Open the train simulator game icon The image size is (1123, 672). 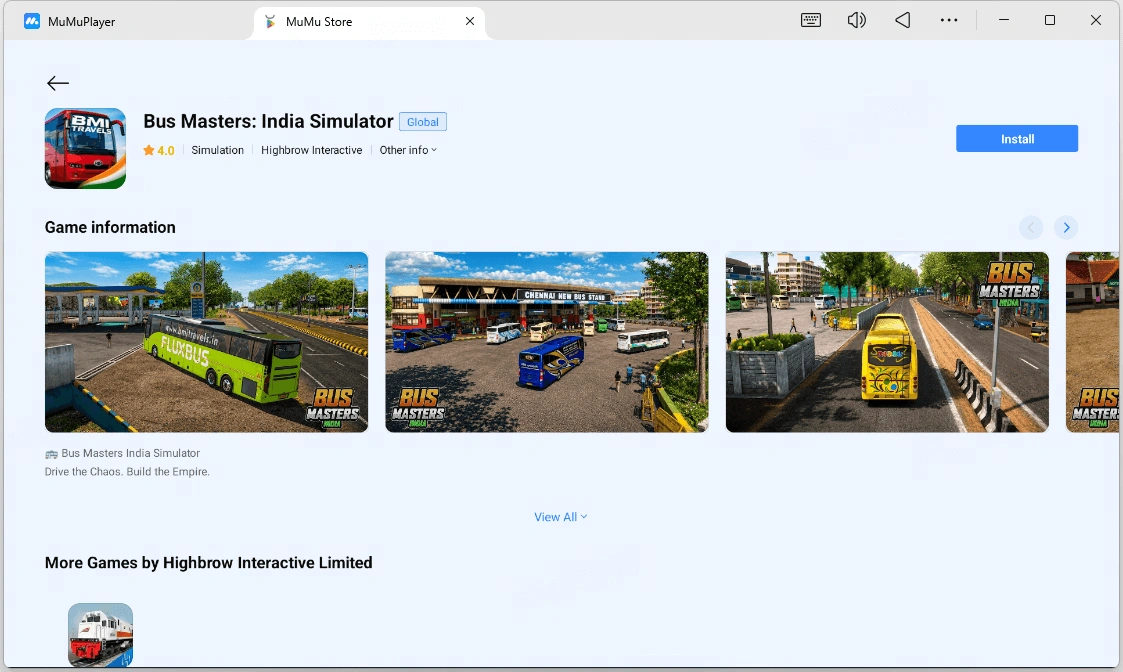pyautogui.click(x=100, y=635)
